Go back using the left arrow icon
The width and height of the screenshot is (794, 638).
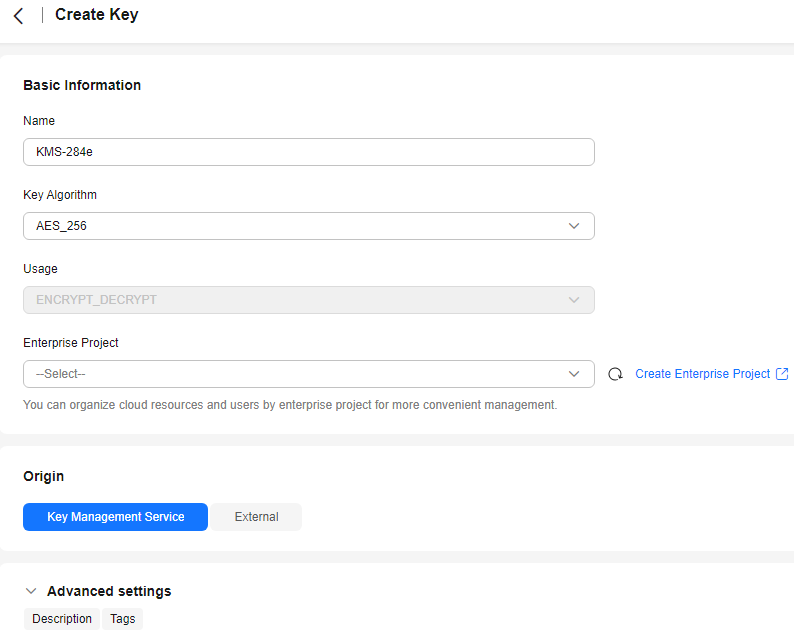(18, 16)
